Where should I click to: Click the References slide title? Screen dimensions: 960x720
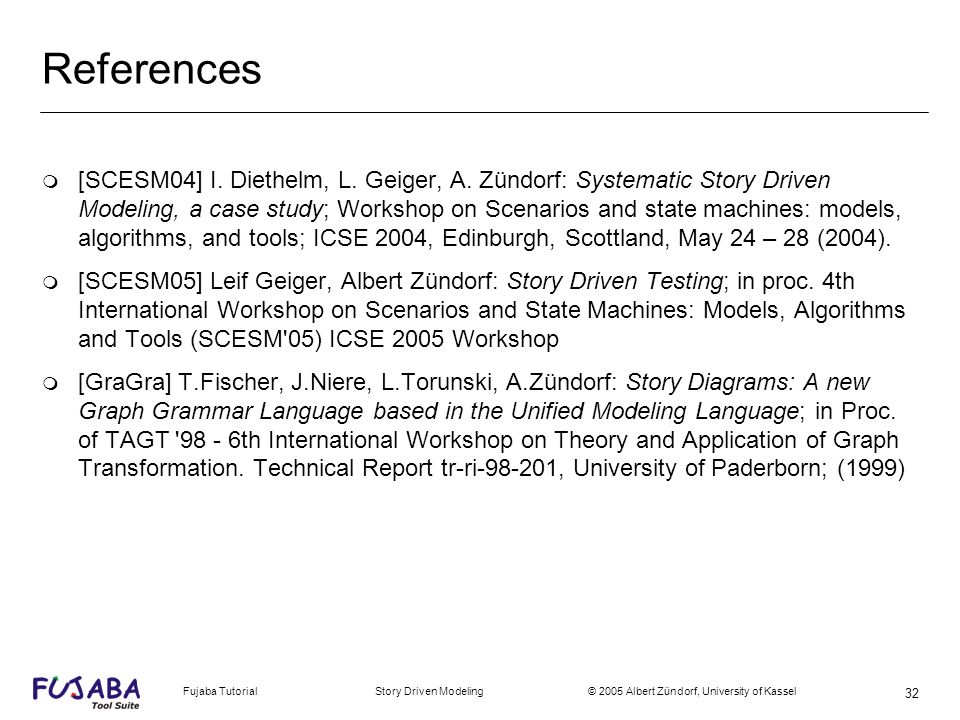pos(152,69)
